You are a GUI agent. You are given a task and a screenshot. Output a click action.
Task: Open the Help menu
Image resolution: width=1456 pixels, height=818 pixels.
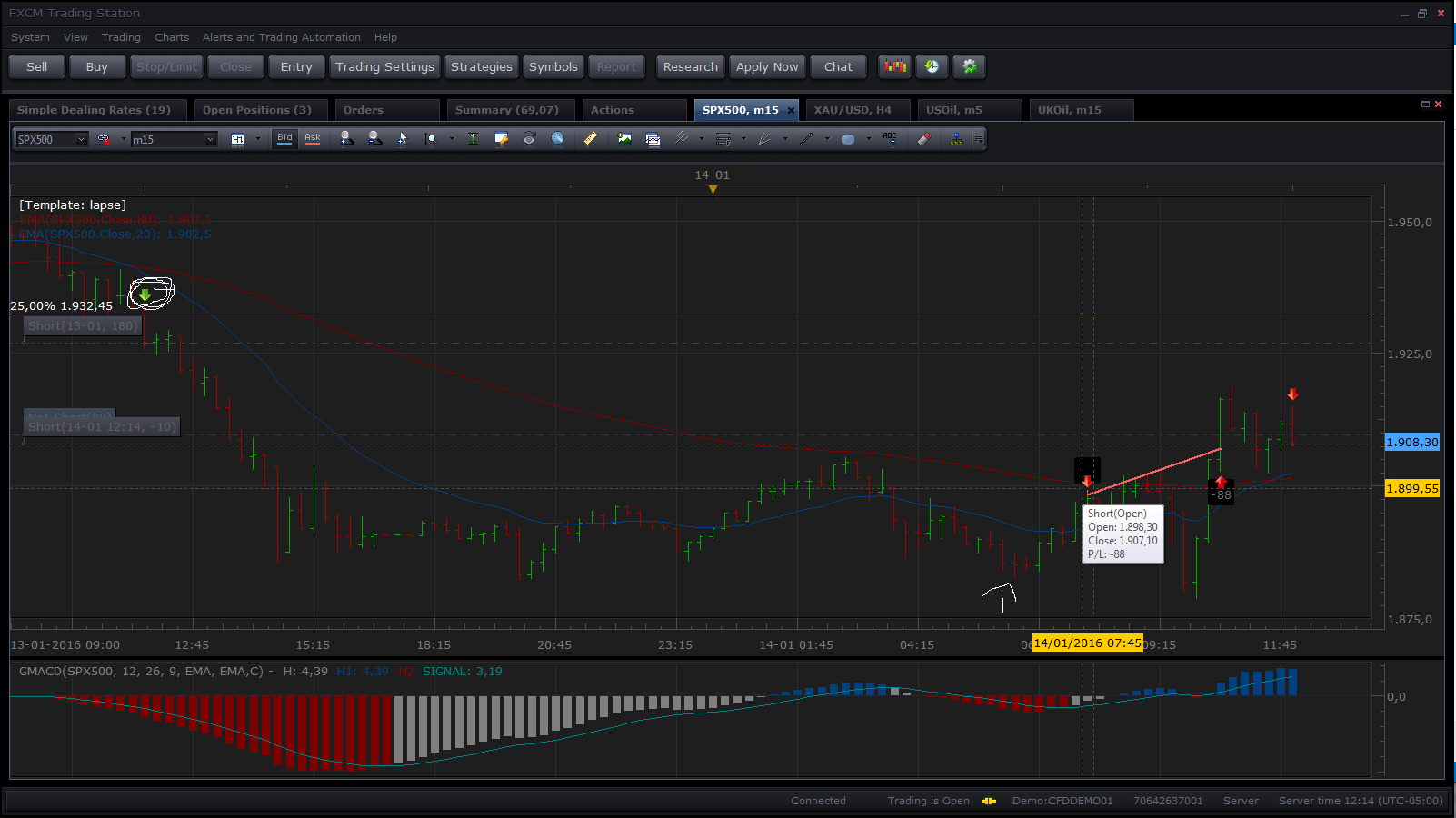[385, 37]
